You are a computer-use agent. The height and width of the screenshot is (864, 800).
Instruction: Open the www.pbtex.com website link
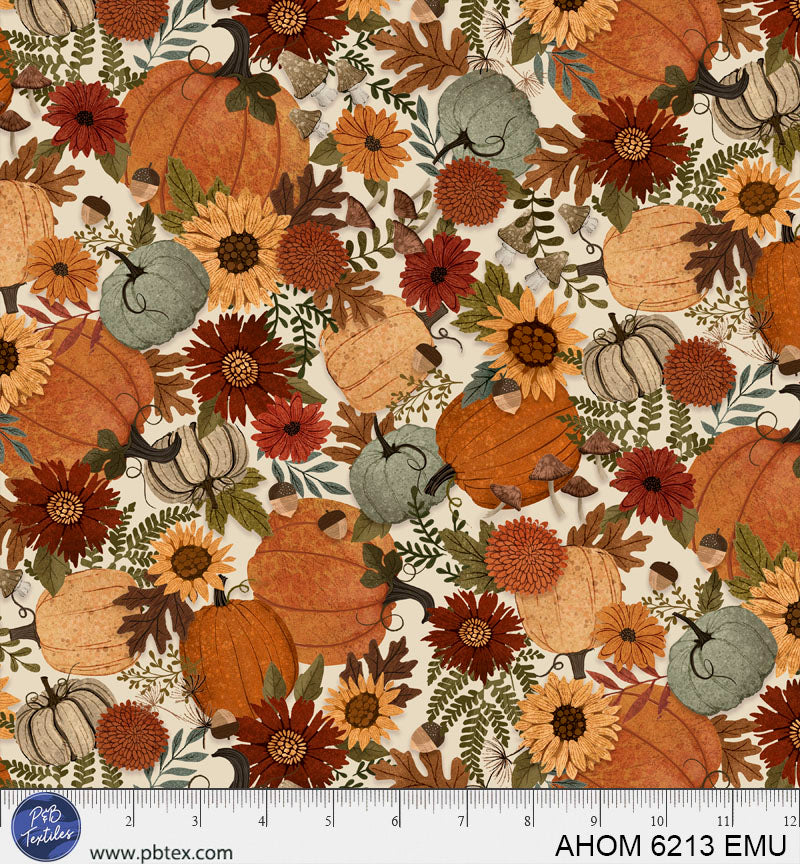[161, 853]
